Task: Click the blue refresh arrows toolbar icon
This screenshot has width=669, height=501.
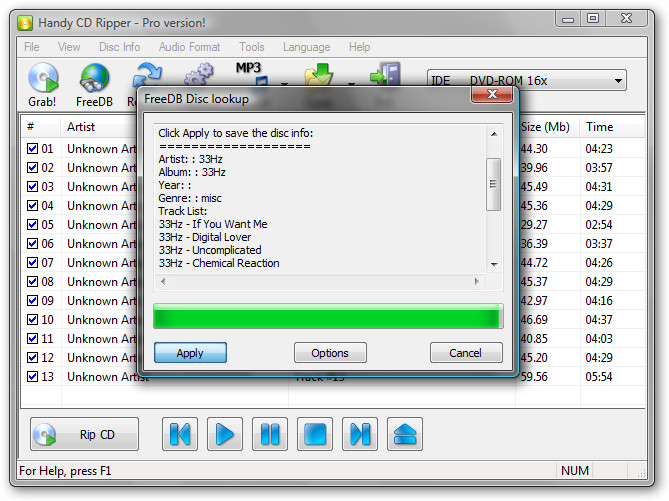Action: click(146, 75)
